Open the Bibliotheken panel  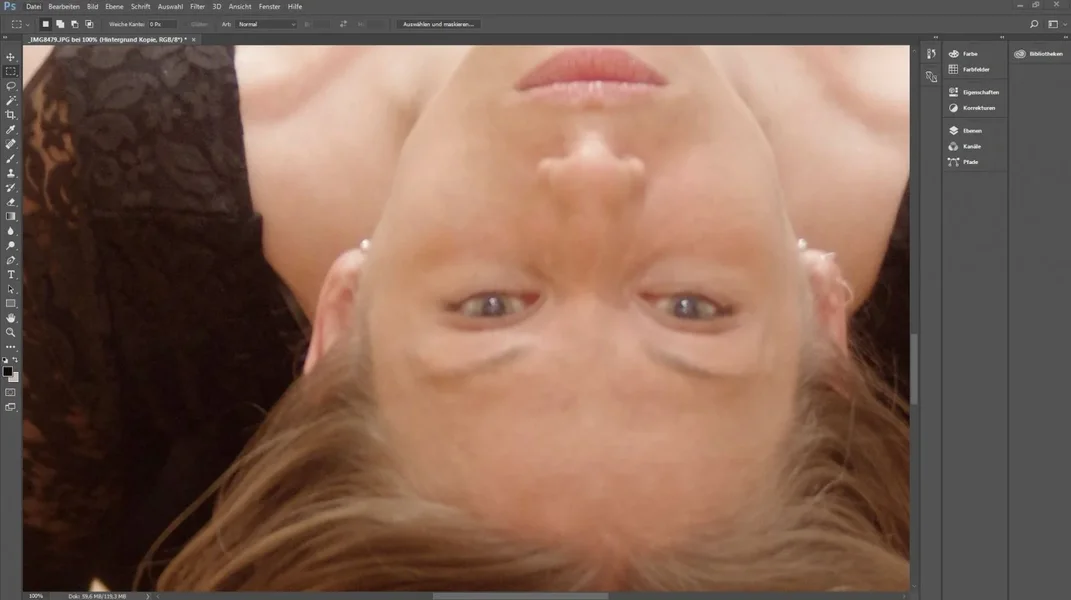click(x=1039, y=53)
